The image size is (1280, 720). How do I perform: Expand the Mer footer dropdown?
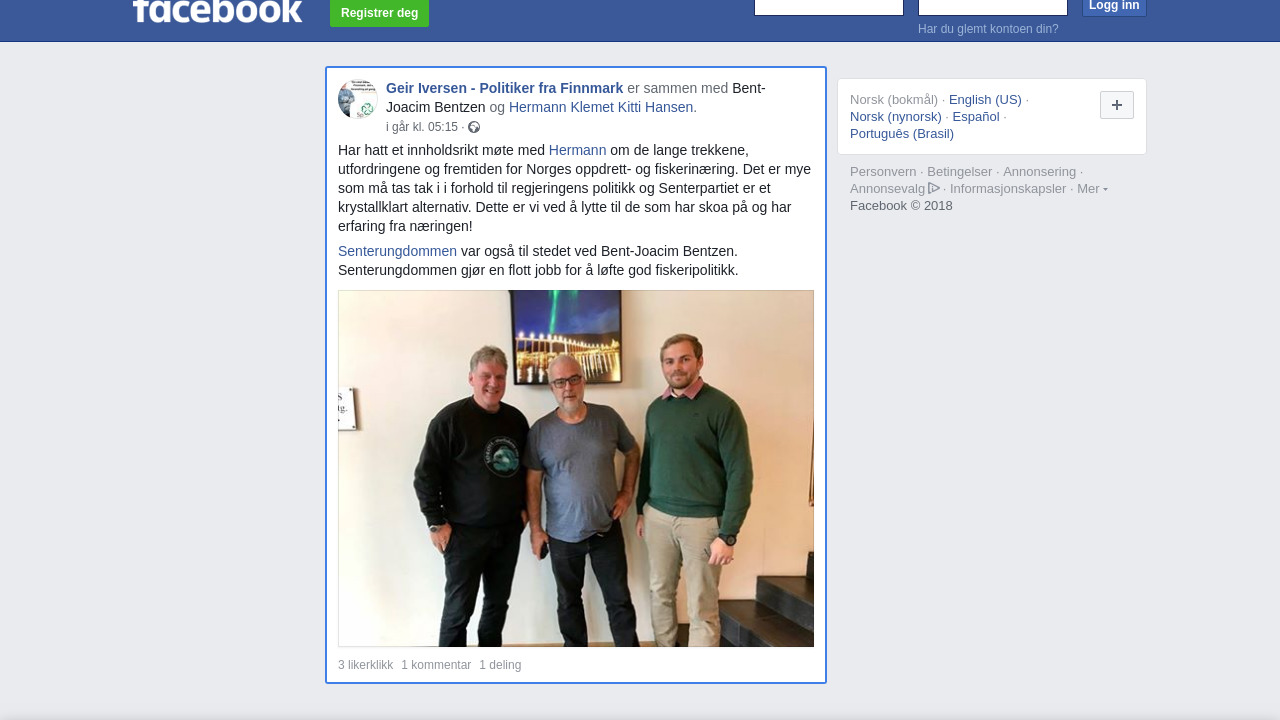pyautogui.click(x=1092, y=189)
